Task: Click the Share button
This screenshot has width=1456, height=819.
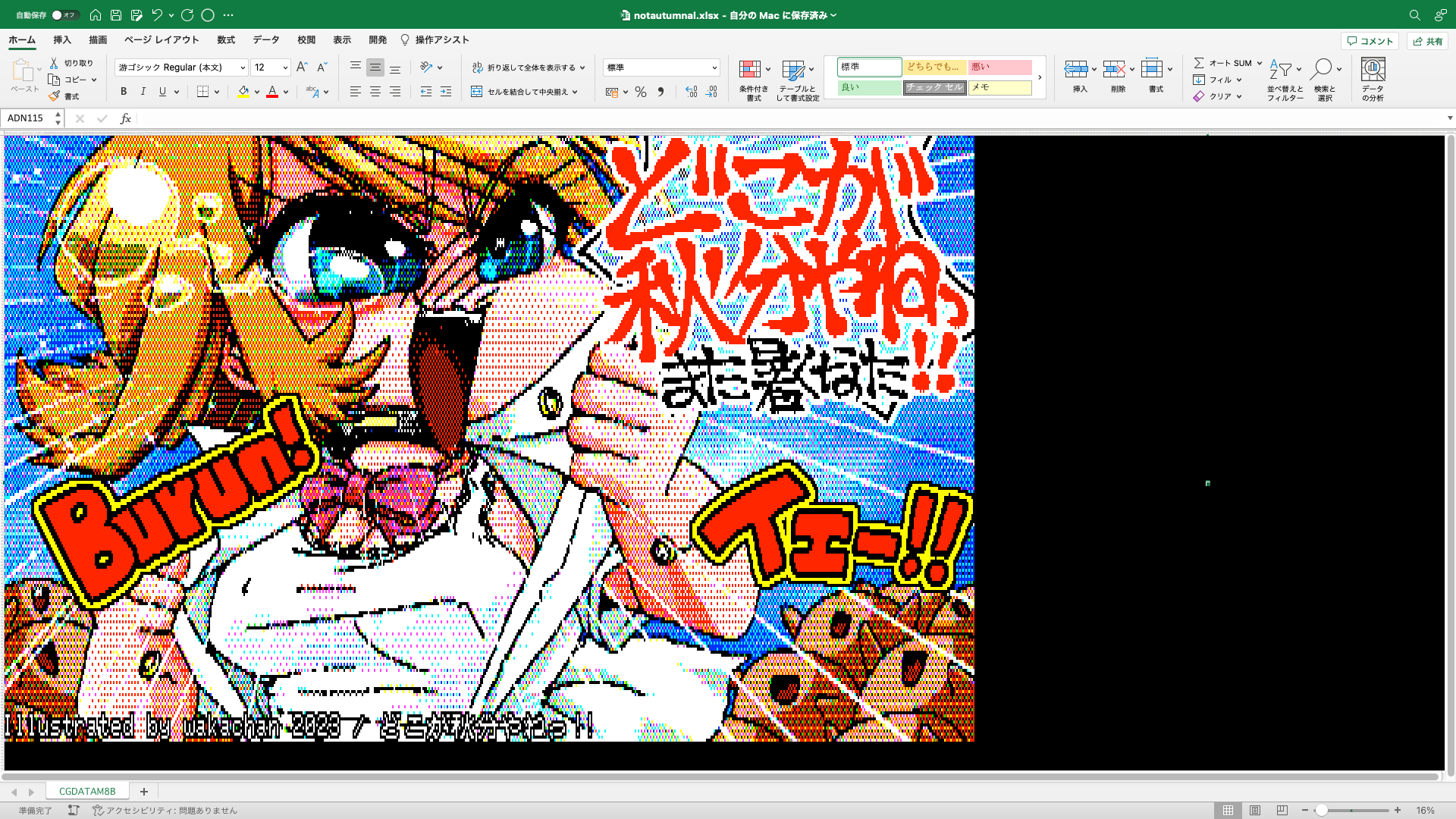Action: [x=1427, y=41]
